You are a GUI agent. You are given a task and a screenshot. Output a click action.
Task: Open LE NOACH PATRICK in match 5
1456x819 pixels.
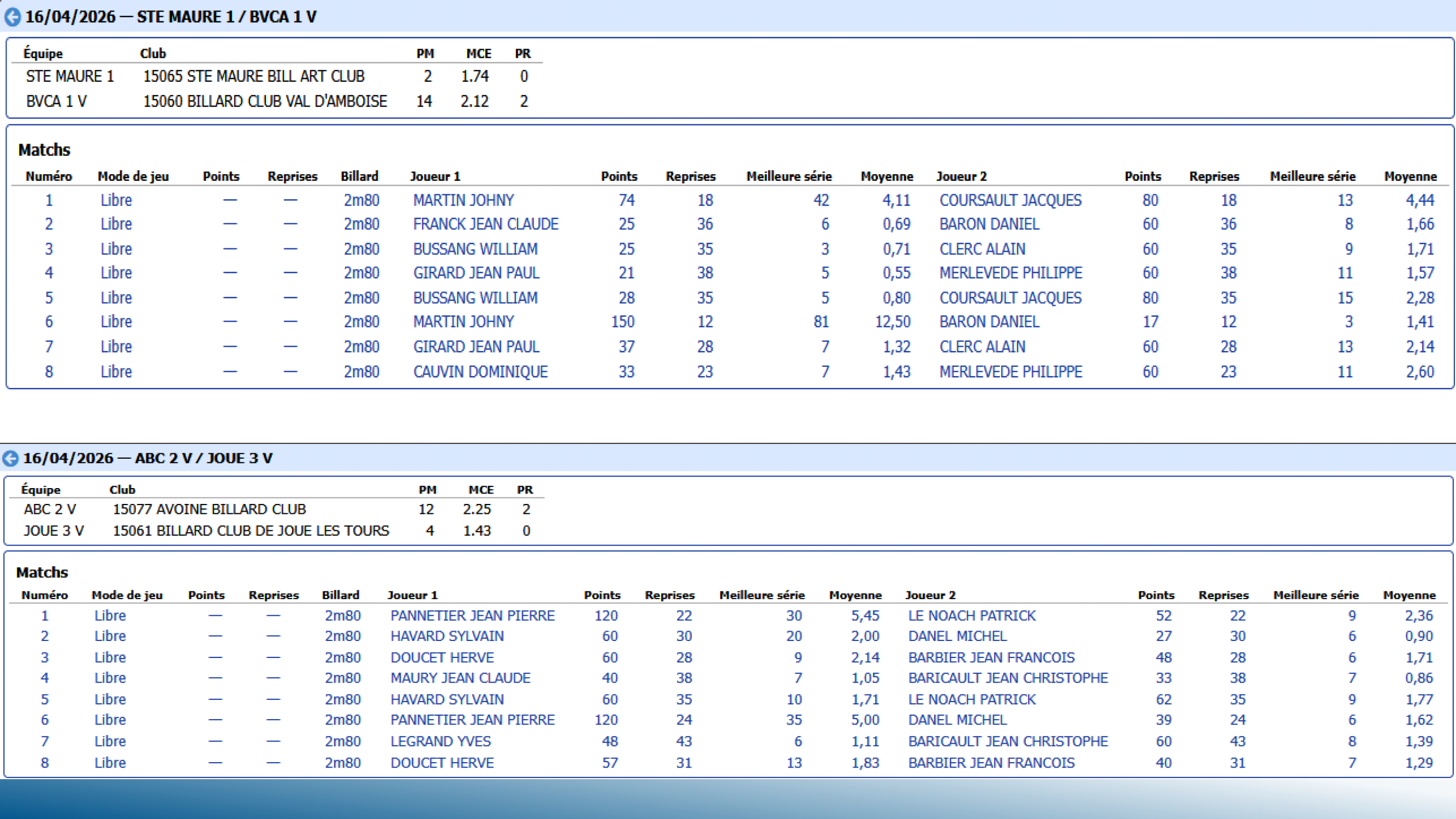[972, 699]
